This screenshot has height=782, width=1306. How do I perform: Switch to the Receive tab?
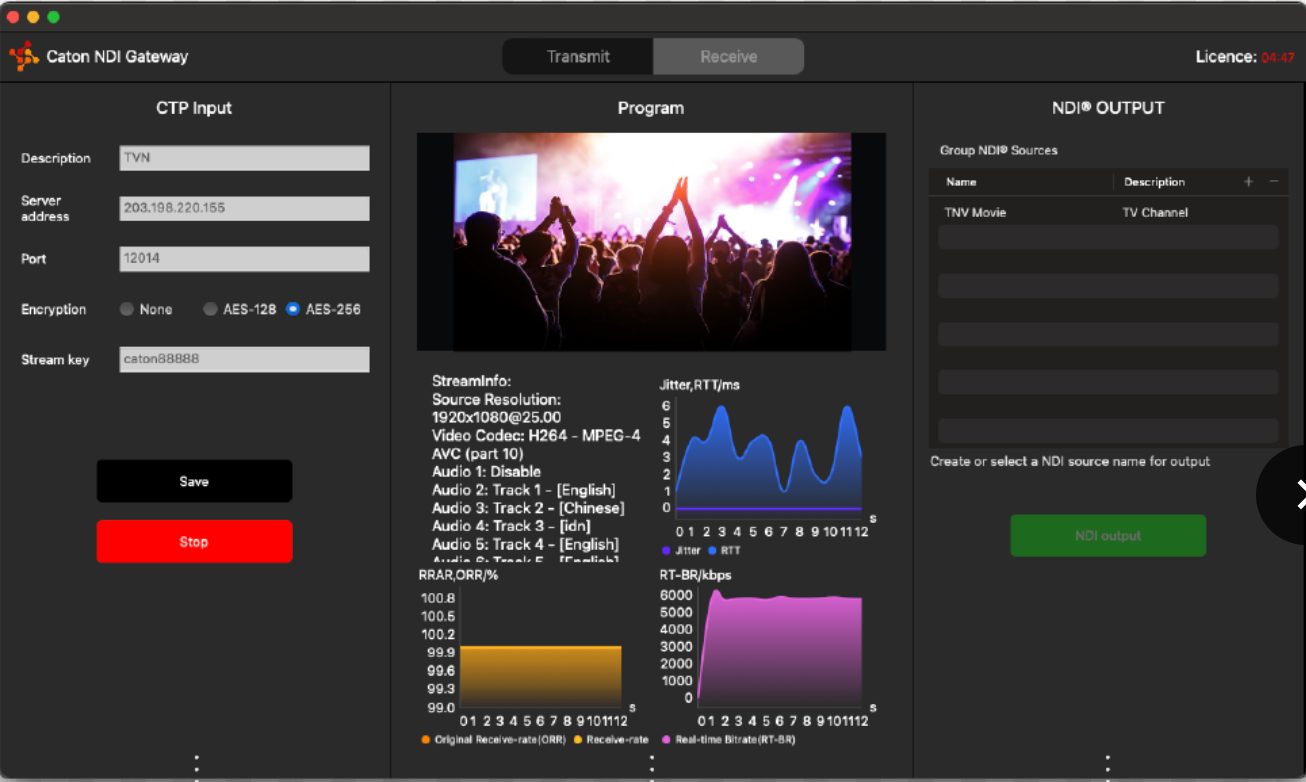pos(728,57)
